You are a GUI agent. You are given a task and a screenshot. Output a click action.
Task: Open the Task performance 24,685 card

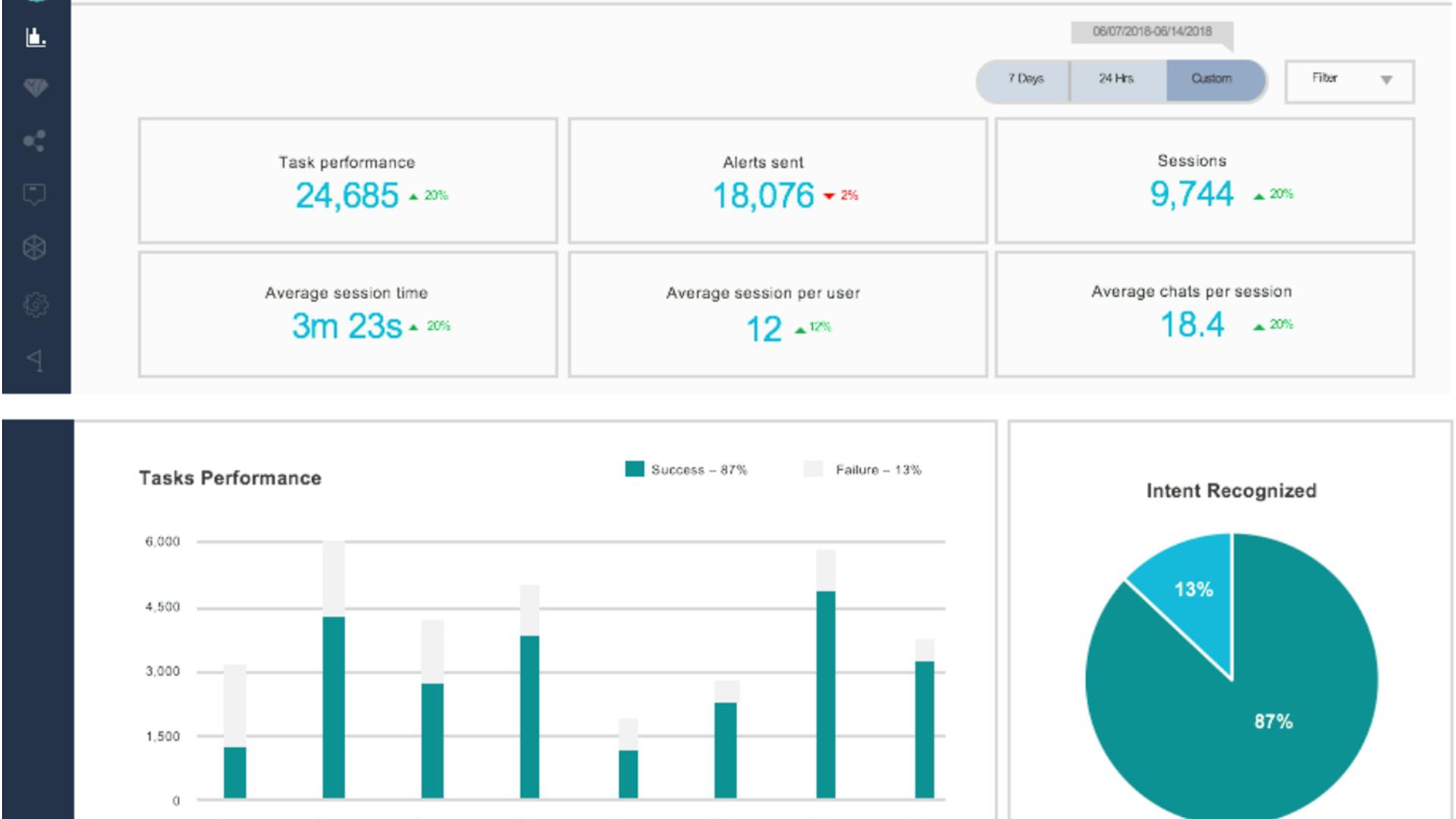pyautogui.click(x=347, y=180)
